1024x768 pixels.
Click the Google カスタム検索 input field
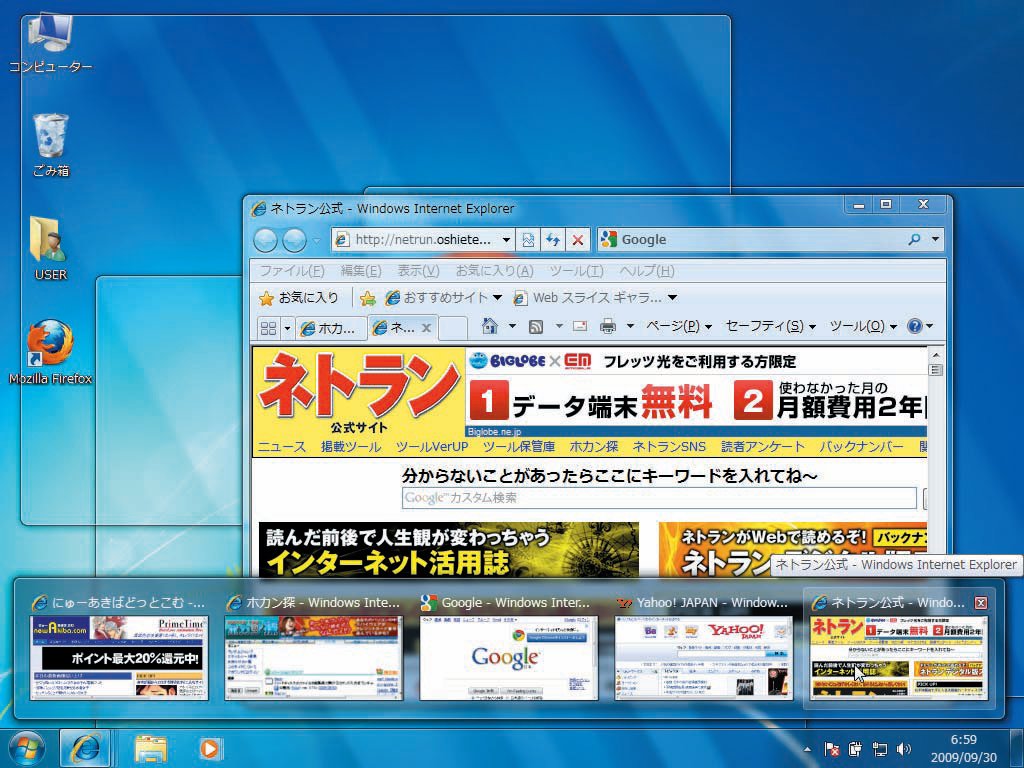(x=659, y=498)
